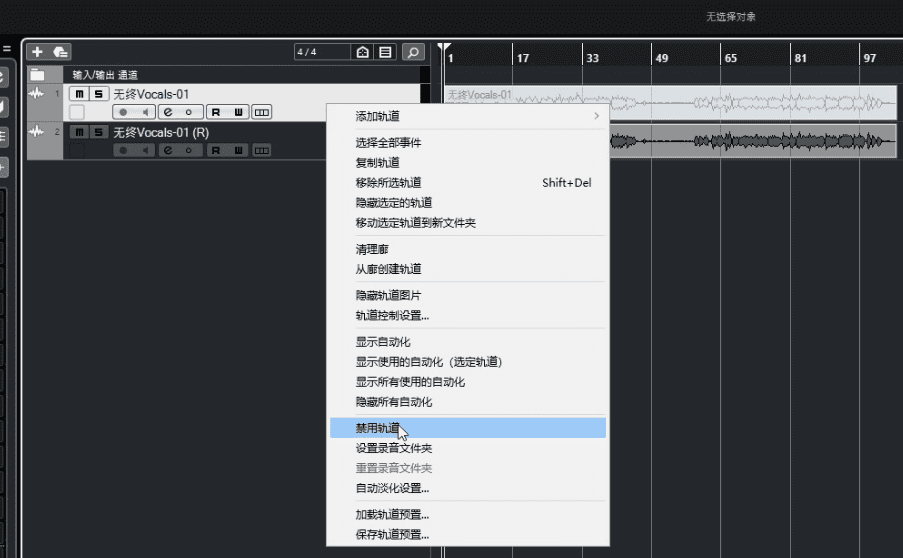Click the 4/4 time signature field
Screen dimensions: 903x558
point(321,52)
